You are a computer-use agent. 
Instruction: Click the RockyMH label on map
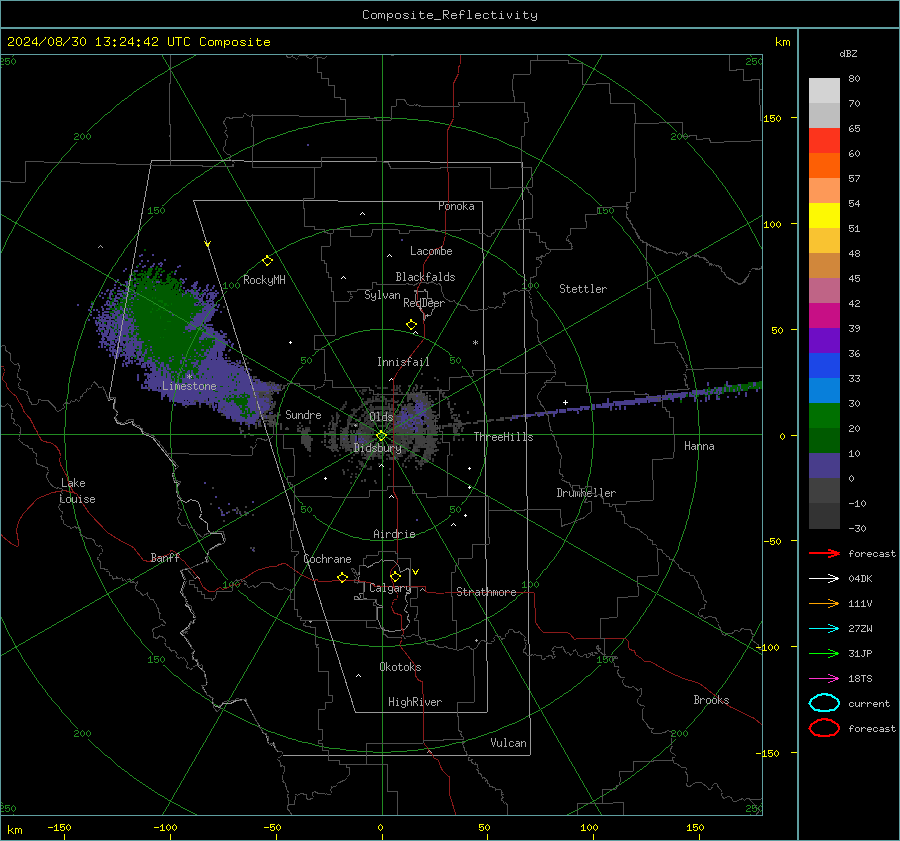pos(264,280)
